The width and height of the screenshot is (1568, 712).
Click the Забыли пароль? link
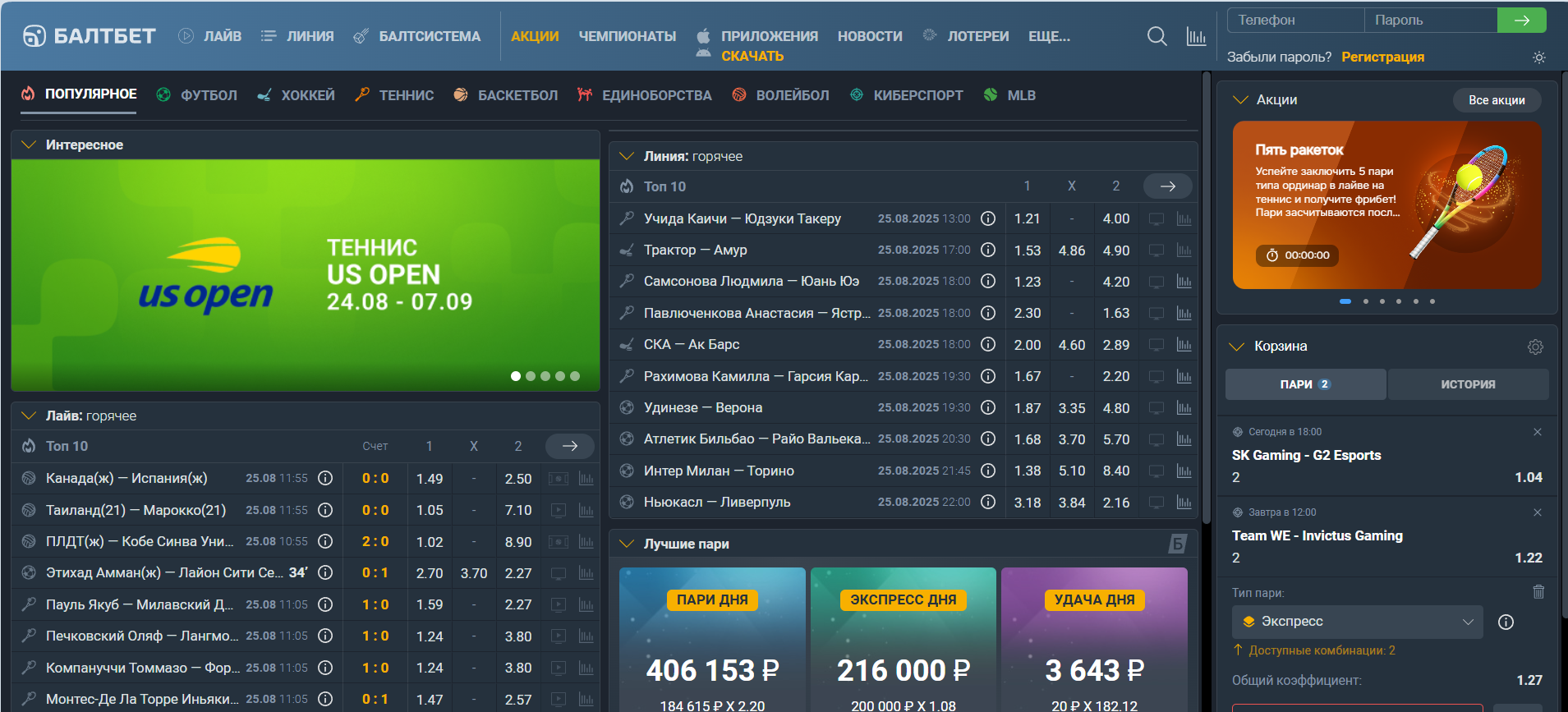click(1279, 57)
